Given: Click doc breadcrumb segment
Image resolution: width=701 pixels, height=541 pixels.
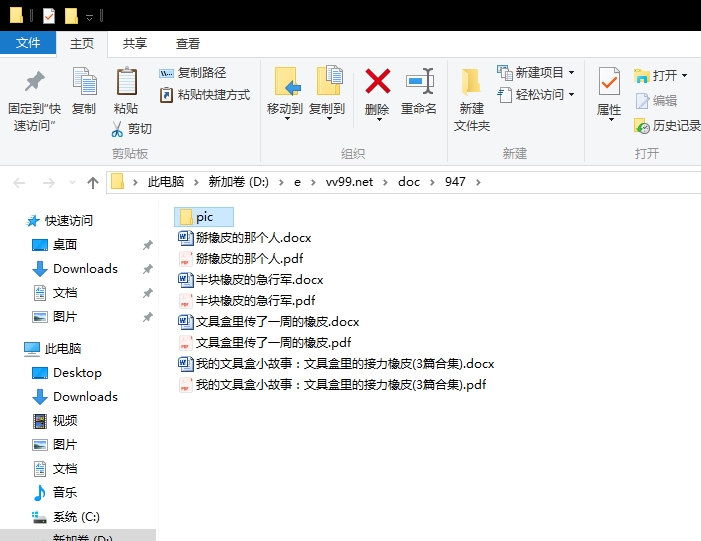Looking at the screenshot, I should coord(409,182).
